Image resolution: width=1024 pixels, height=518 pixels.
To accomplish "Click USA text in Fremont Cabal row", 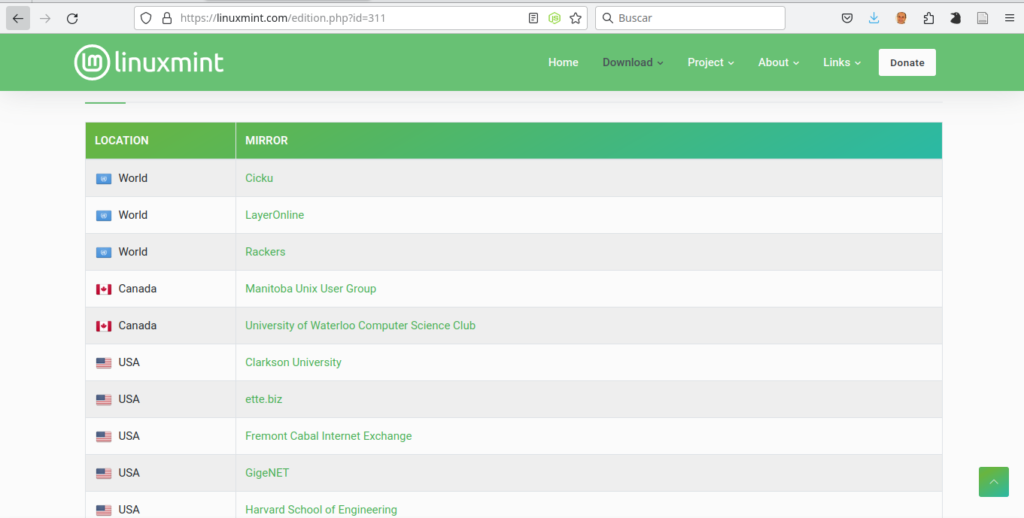I will point(129,436).
